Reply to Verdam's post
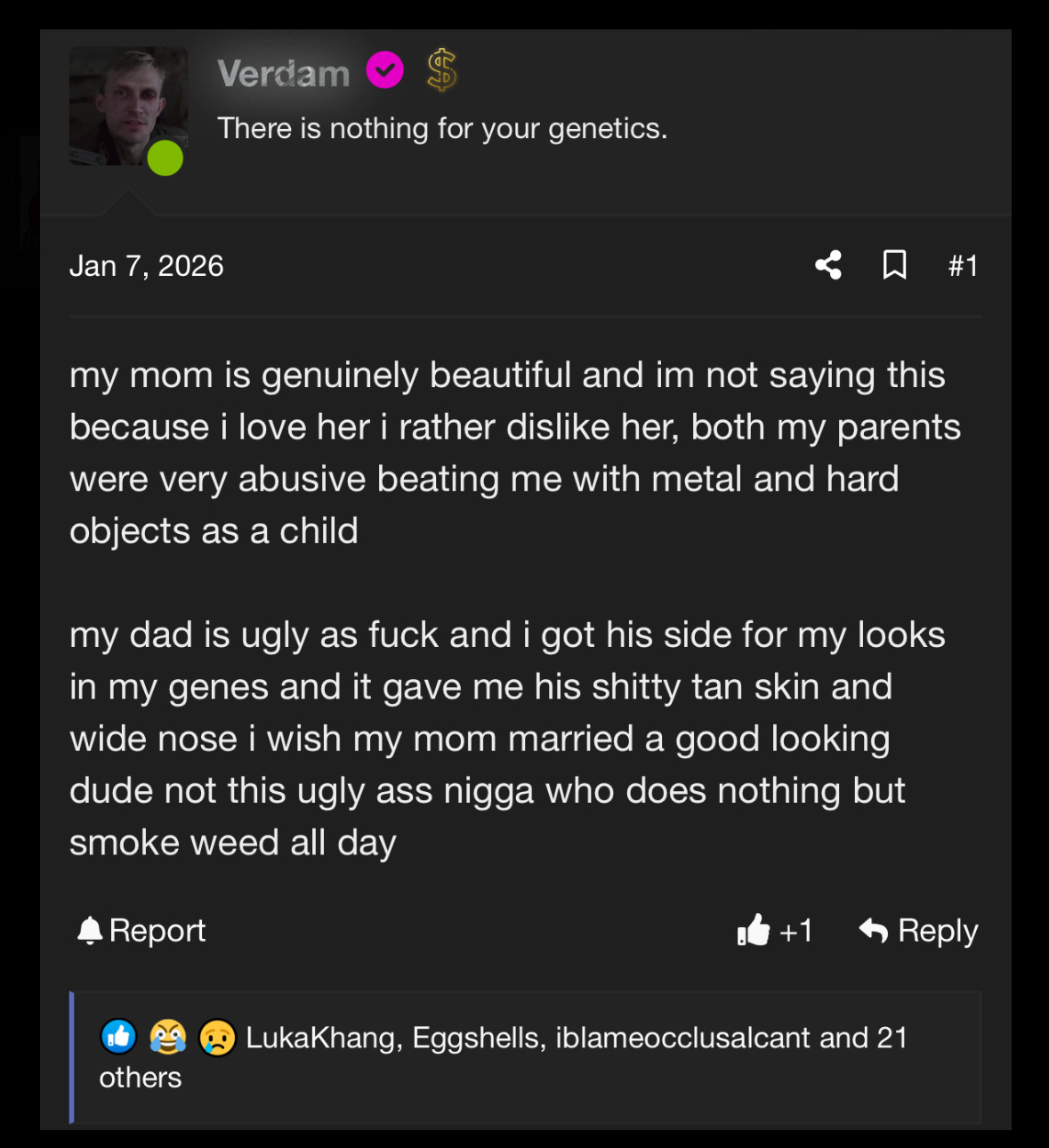This screenshot has width=1049, height=1148. (919, 931)
